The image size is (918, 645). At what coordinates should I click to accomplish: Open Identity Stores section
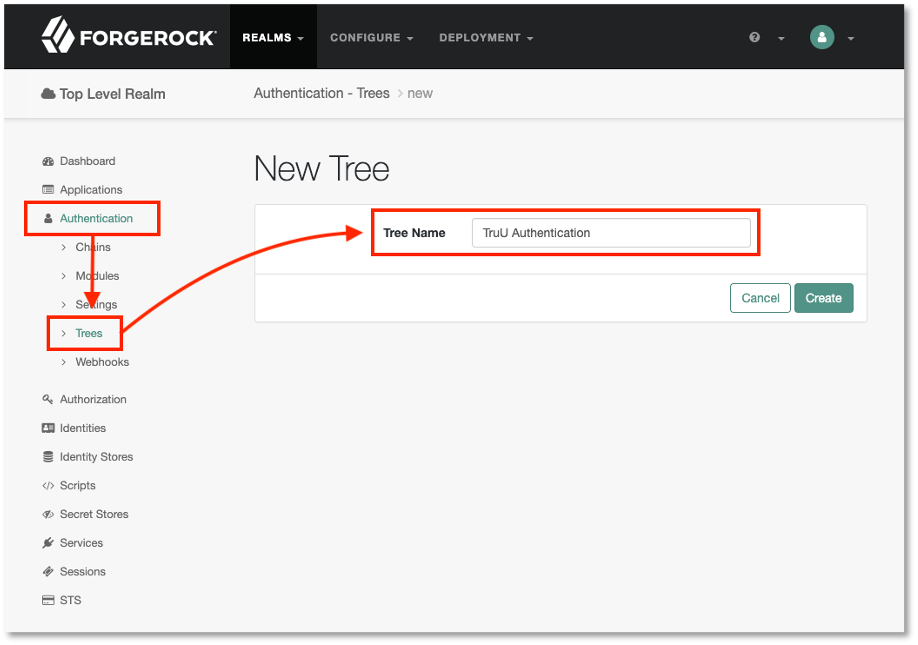[x=96, y=457]
